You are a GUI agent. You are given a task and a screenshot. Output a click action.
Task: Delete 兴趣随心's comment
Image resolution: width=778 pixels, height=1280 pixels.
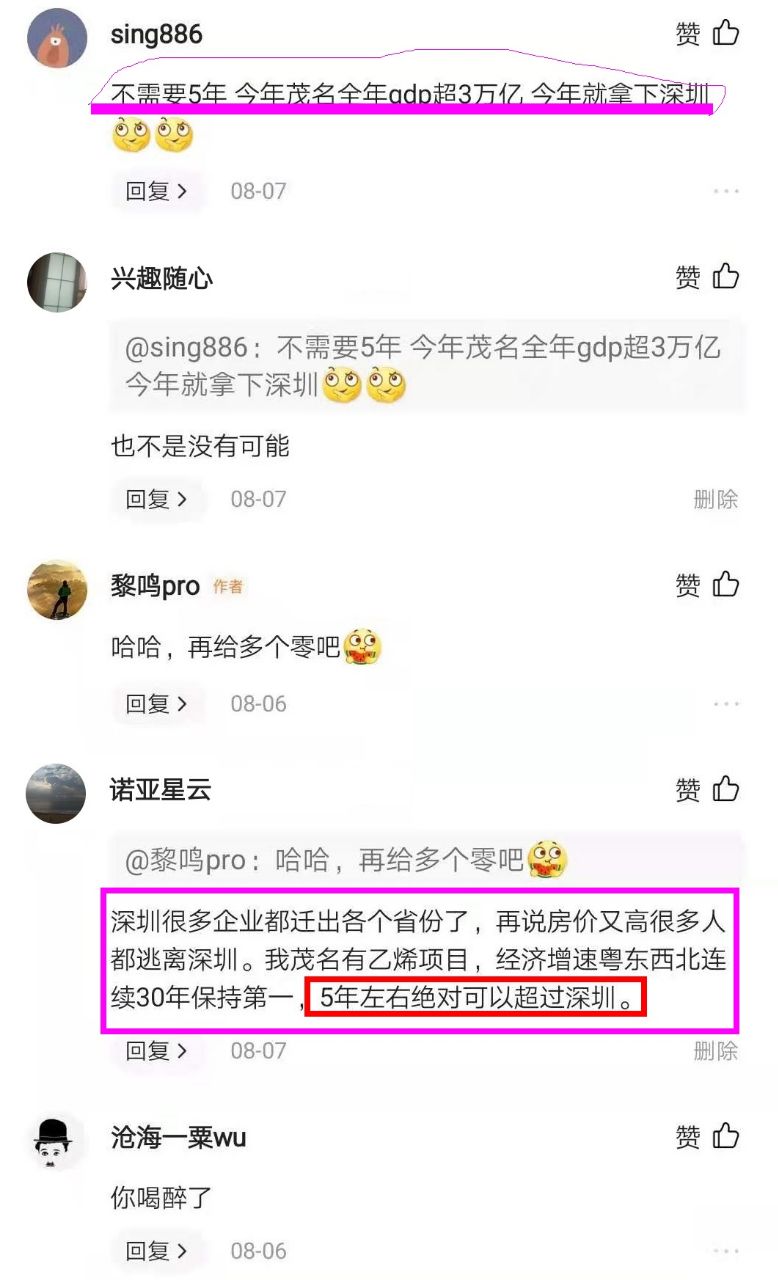(716, 499)
